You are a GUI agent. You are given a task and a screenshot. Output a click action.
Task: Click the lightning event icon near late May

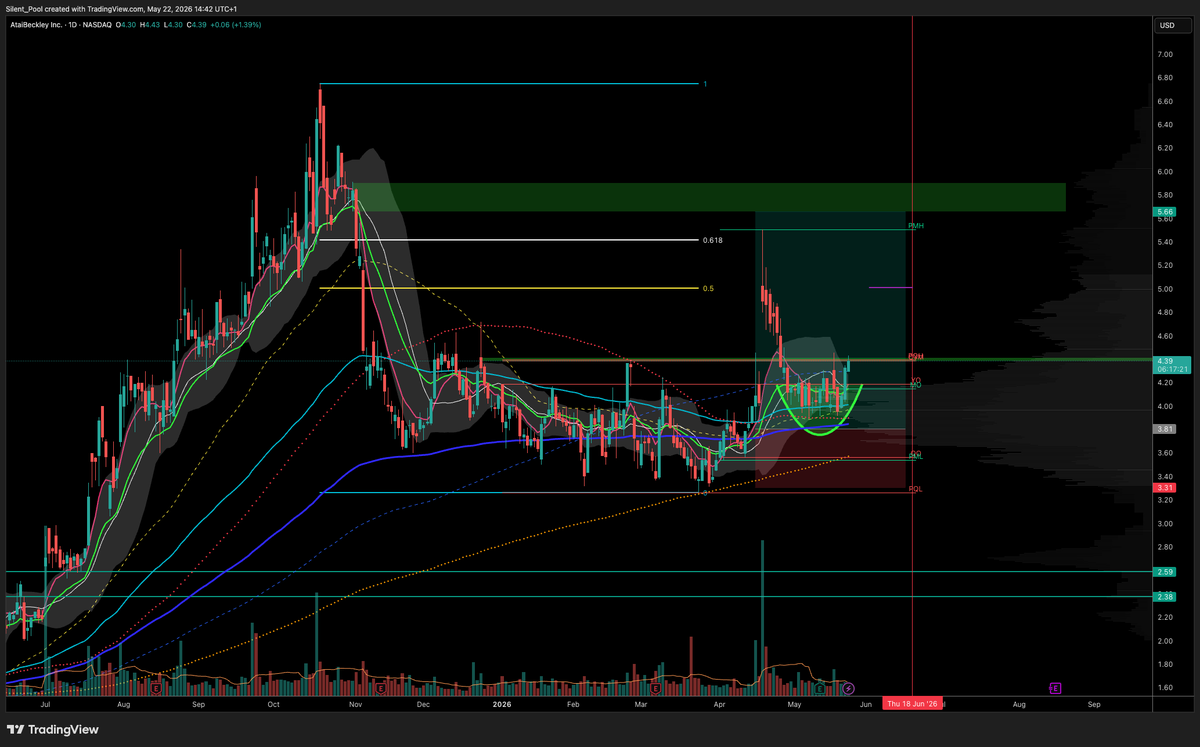849,688
